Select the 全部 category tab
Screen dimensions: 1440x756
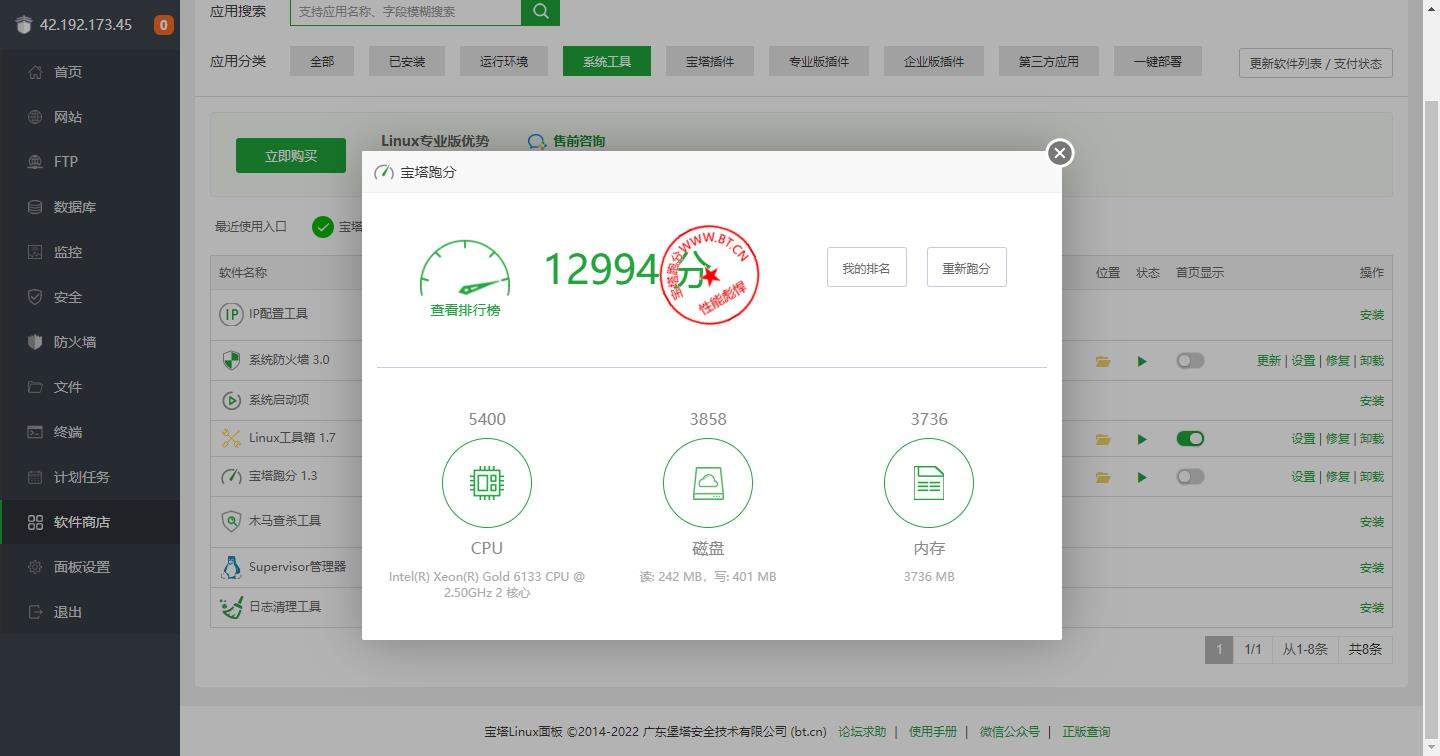(322, 61)
